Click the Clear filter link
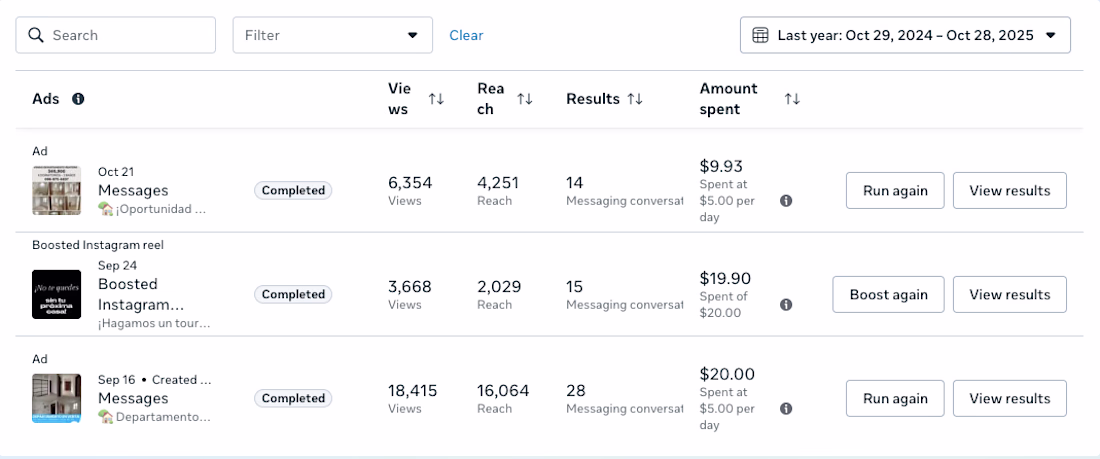 (x=466, y=35)
